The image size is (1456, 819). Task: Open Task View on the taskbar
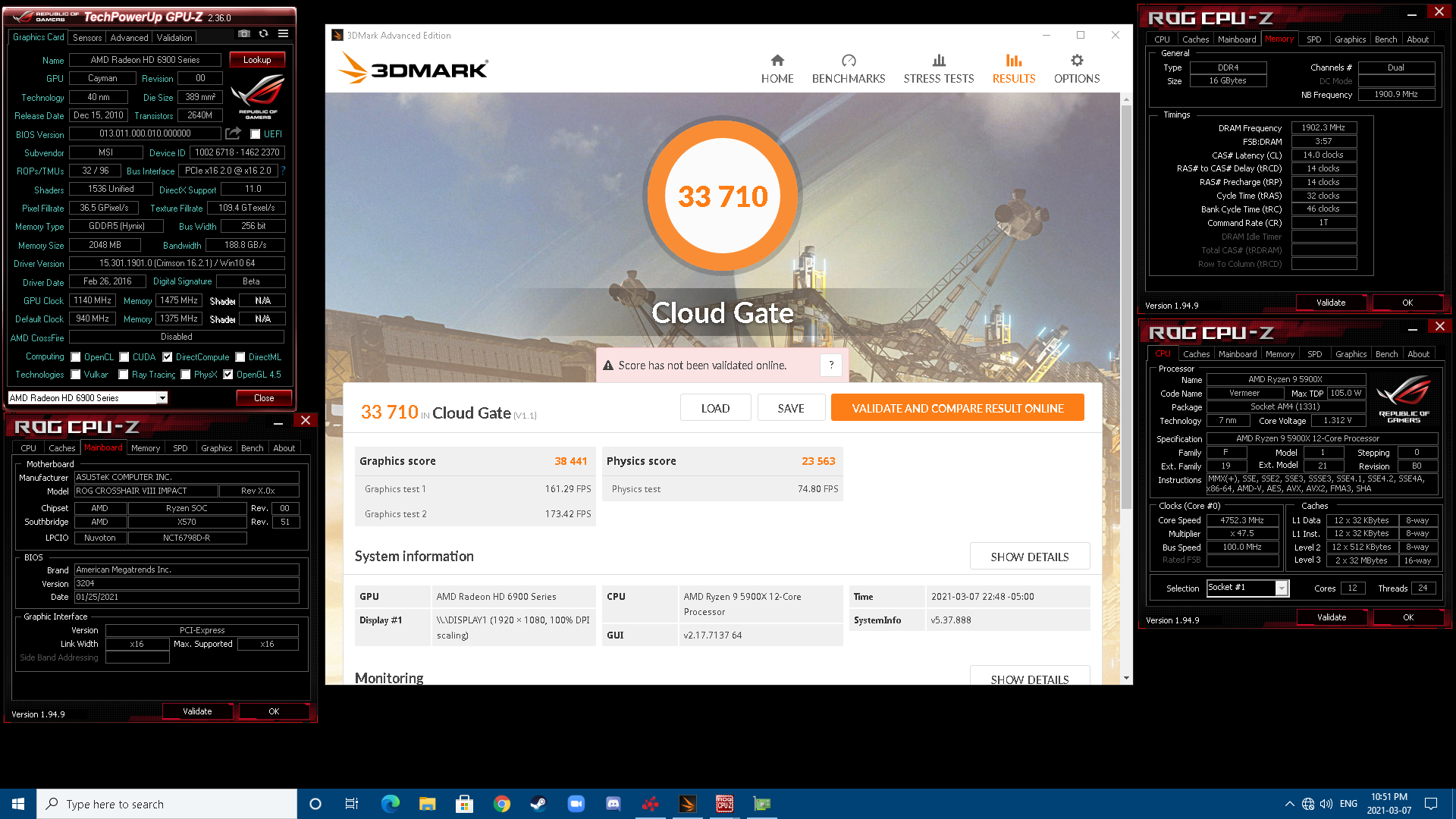pyautogui.click(x=352, y=804)
